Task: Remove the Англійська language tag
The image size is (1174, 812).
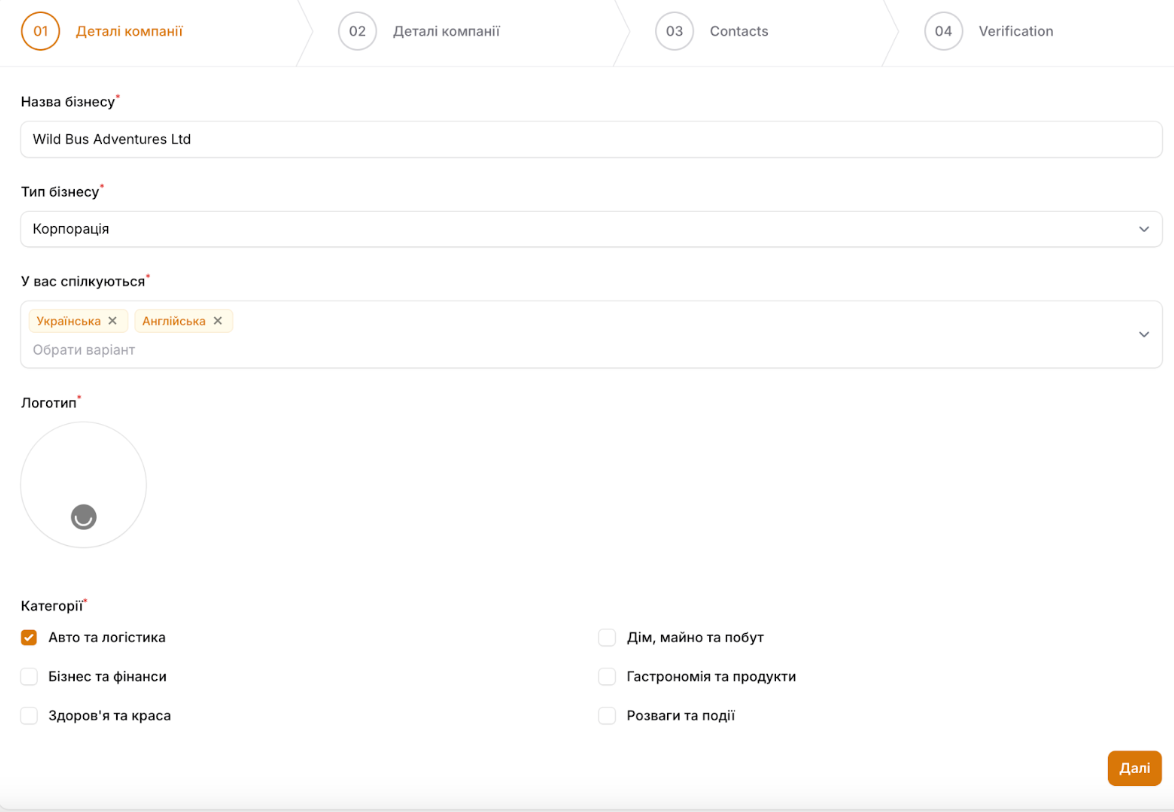Action: point(218,321)
